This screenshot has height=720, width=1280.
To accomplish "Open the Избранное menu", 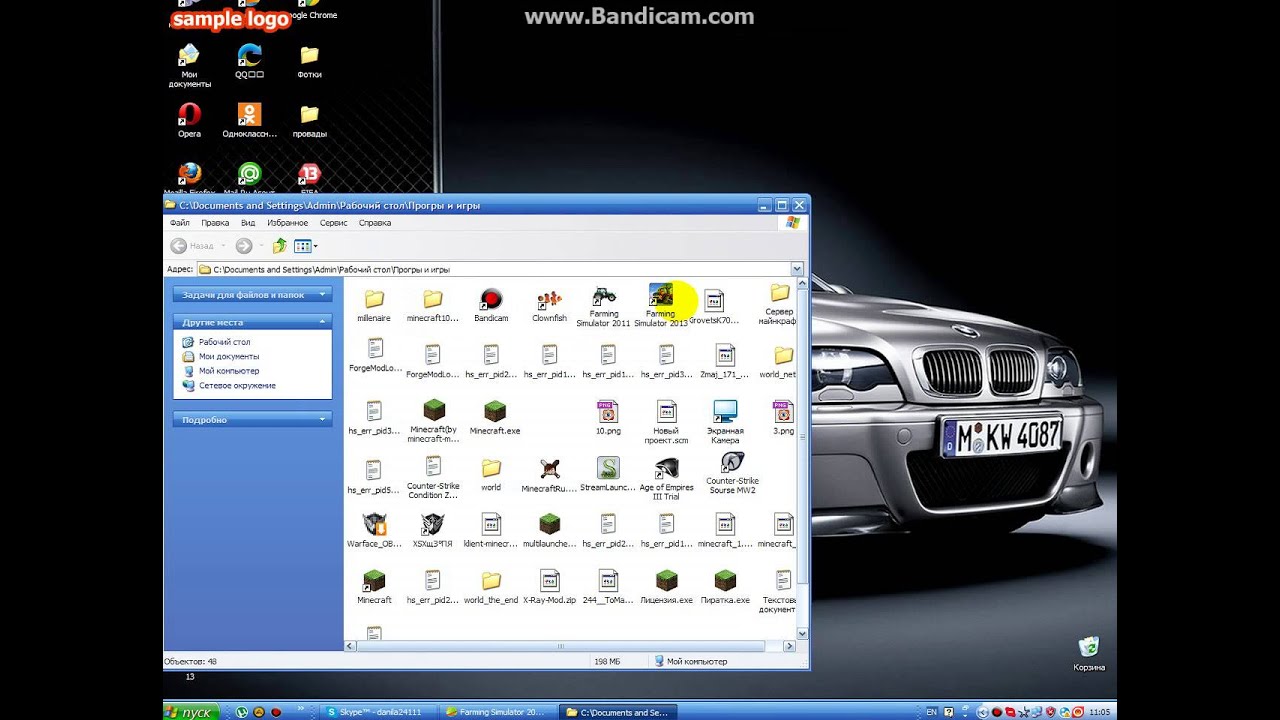I will click(288, 223).
